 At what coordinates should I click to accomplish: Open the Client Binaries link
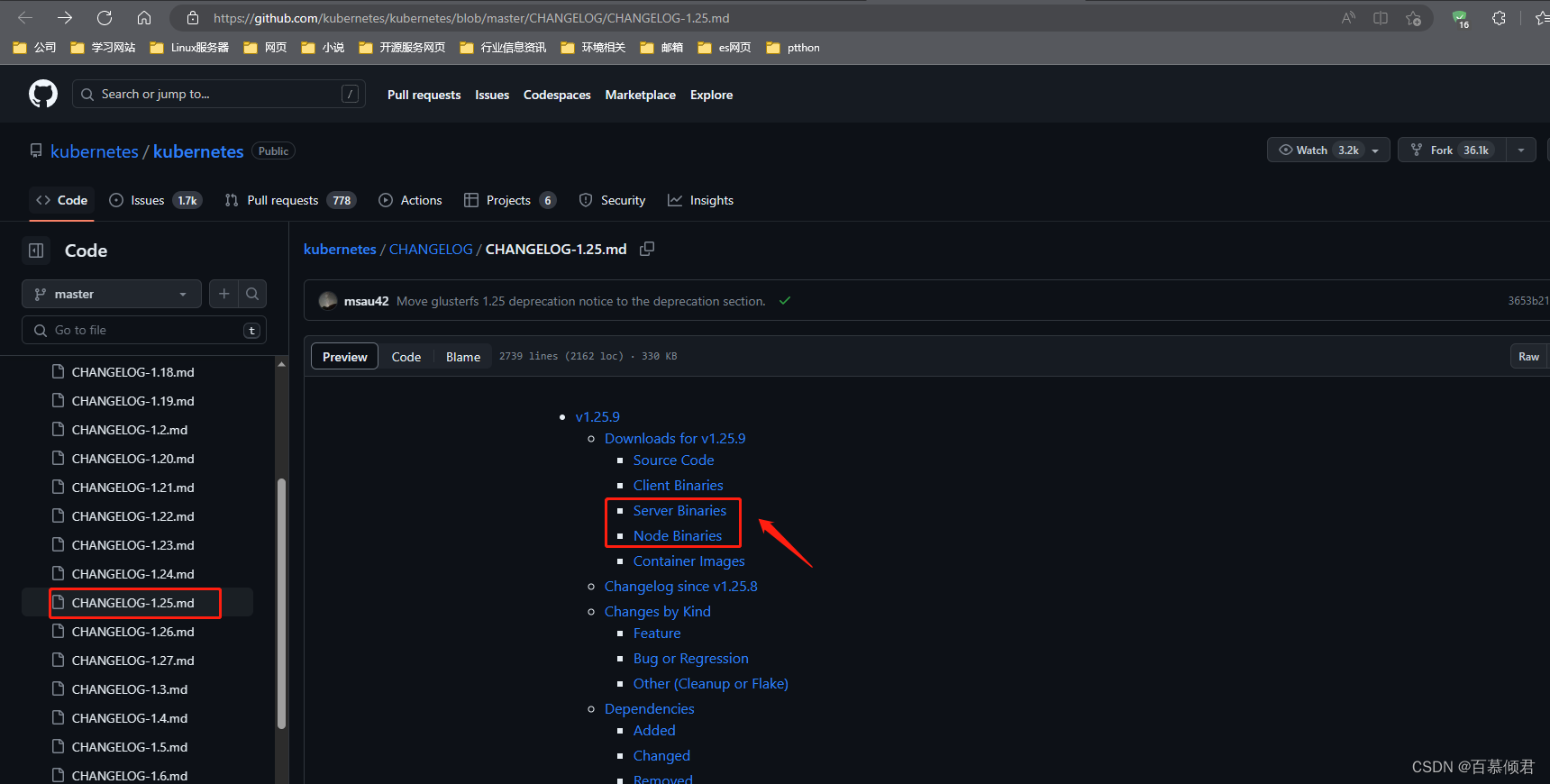click(x=678, y=485)
